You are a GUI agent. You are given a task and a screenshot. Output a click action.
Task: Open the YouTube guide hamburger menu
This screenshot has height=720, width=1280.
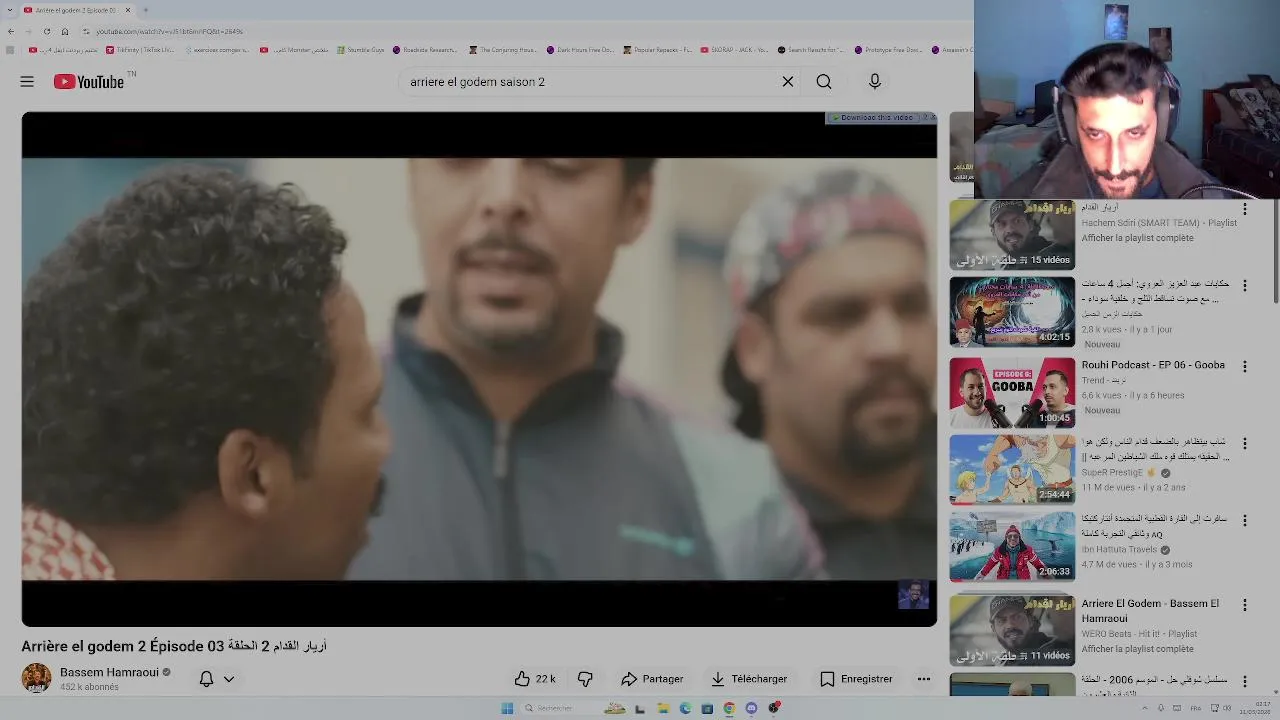coord(27,82)
